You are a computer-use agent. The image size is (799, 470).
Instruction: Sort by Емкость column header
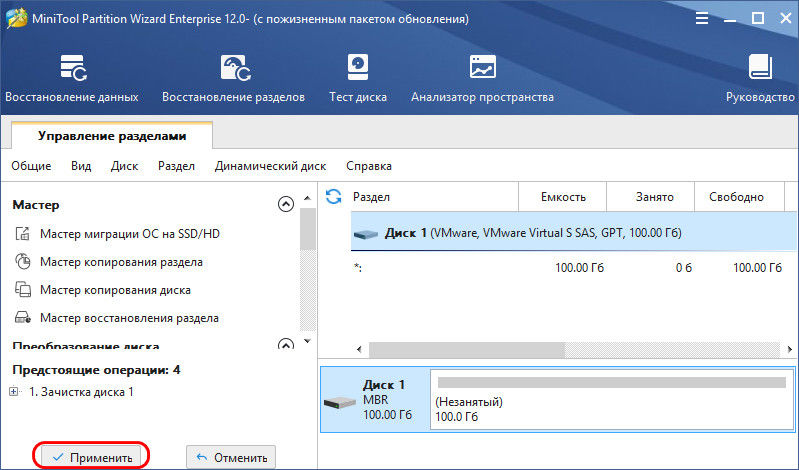[563, 197]
